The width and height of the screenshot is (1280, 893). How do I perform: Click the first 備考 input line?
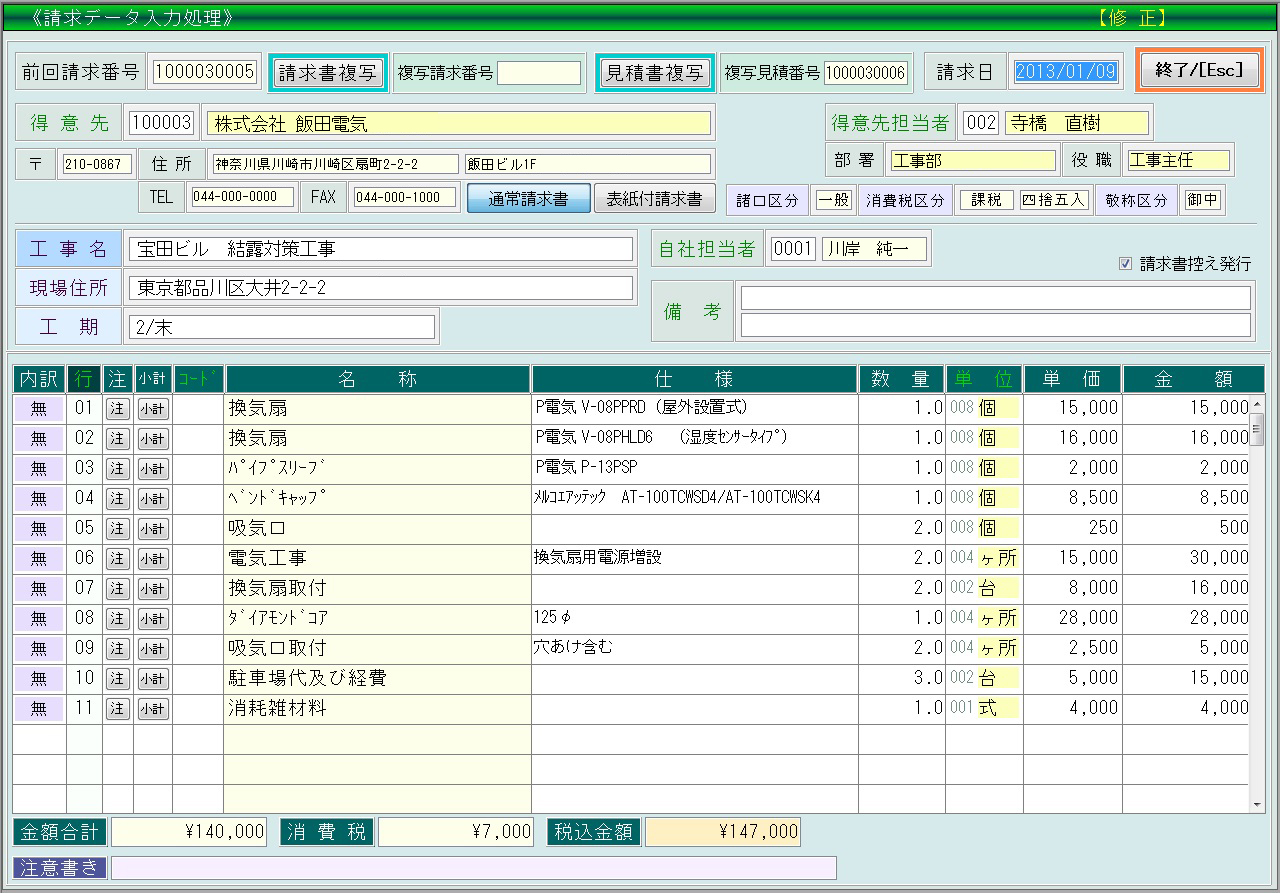click(x=996, y=298)
